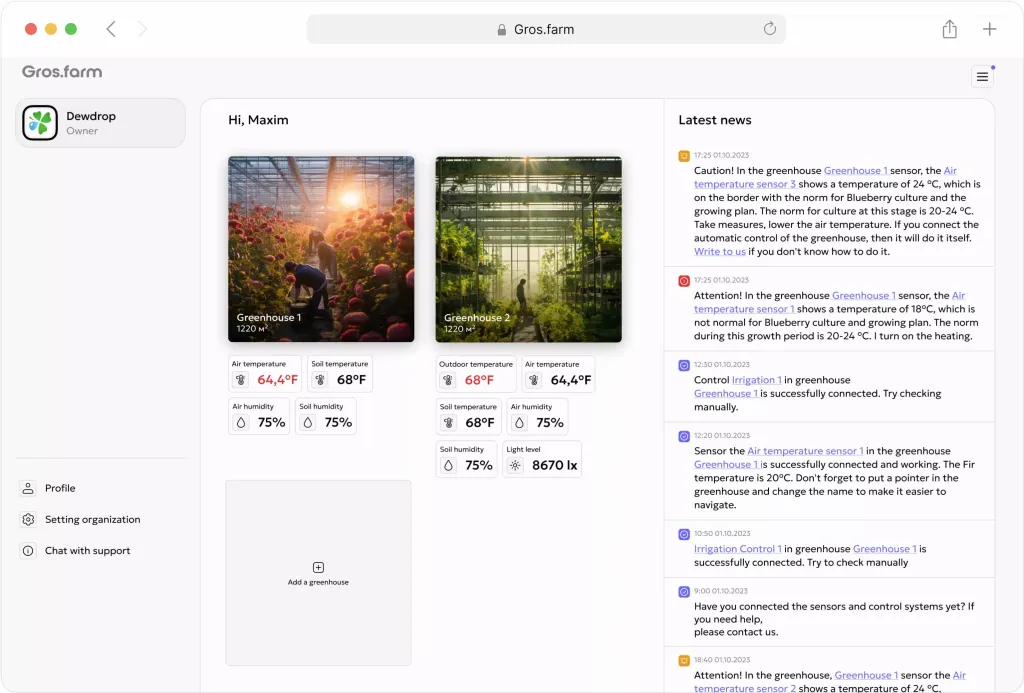Click the Light level sun icon

pyautogui.click(x=515, y=466)
